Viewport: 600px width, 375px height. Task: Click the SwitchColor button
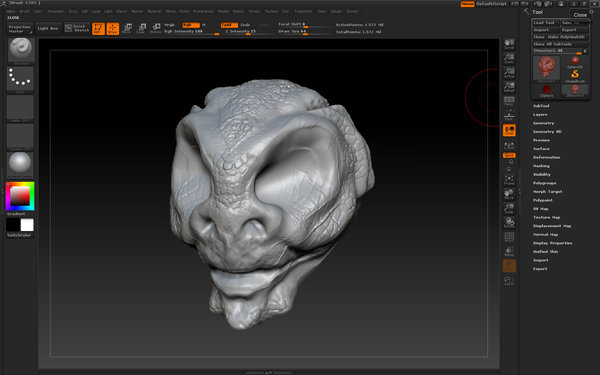click(x=20, y=235)
